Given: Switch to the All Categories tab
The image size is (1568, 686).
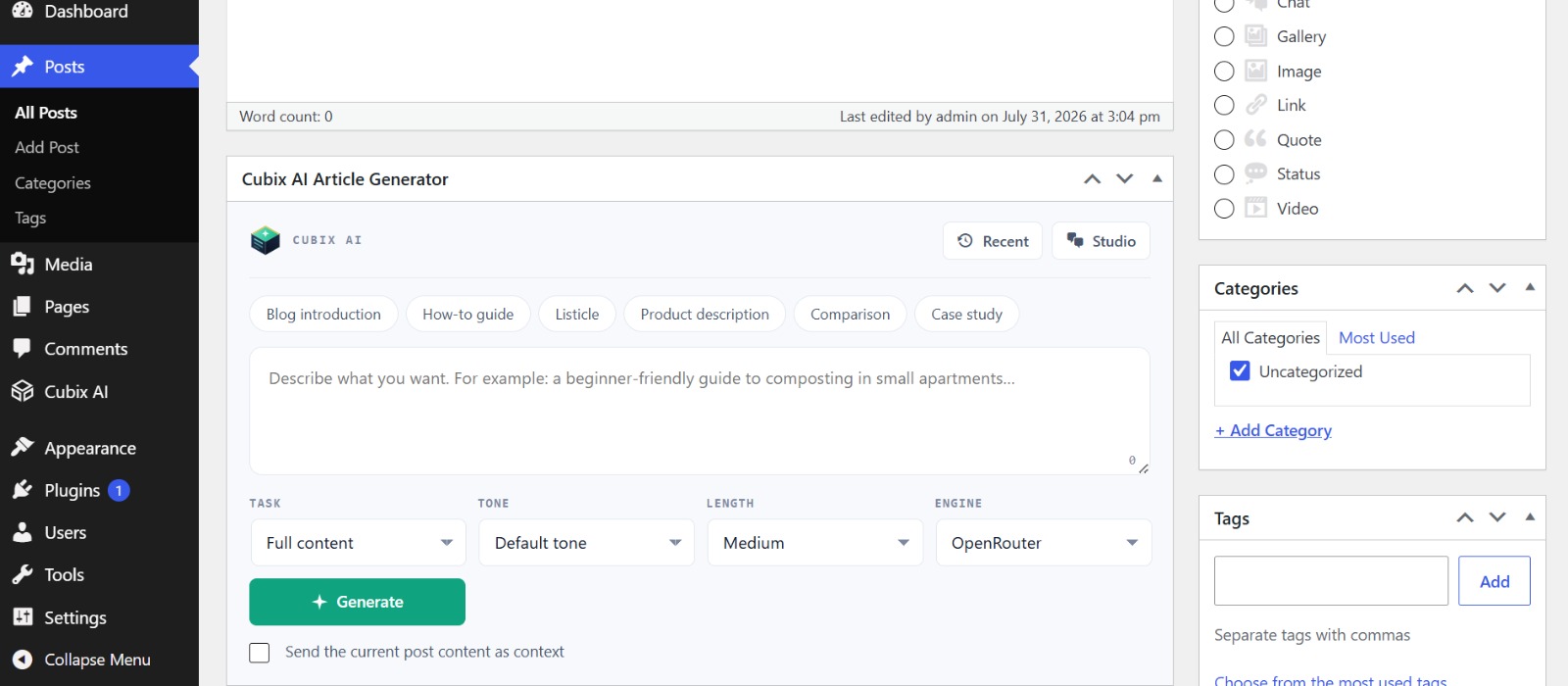Looking at the screenshot, I should [x=1270, y=337].
